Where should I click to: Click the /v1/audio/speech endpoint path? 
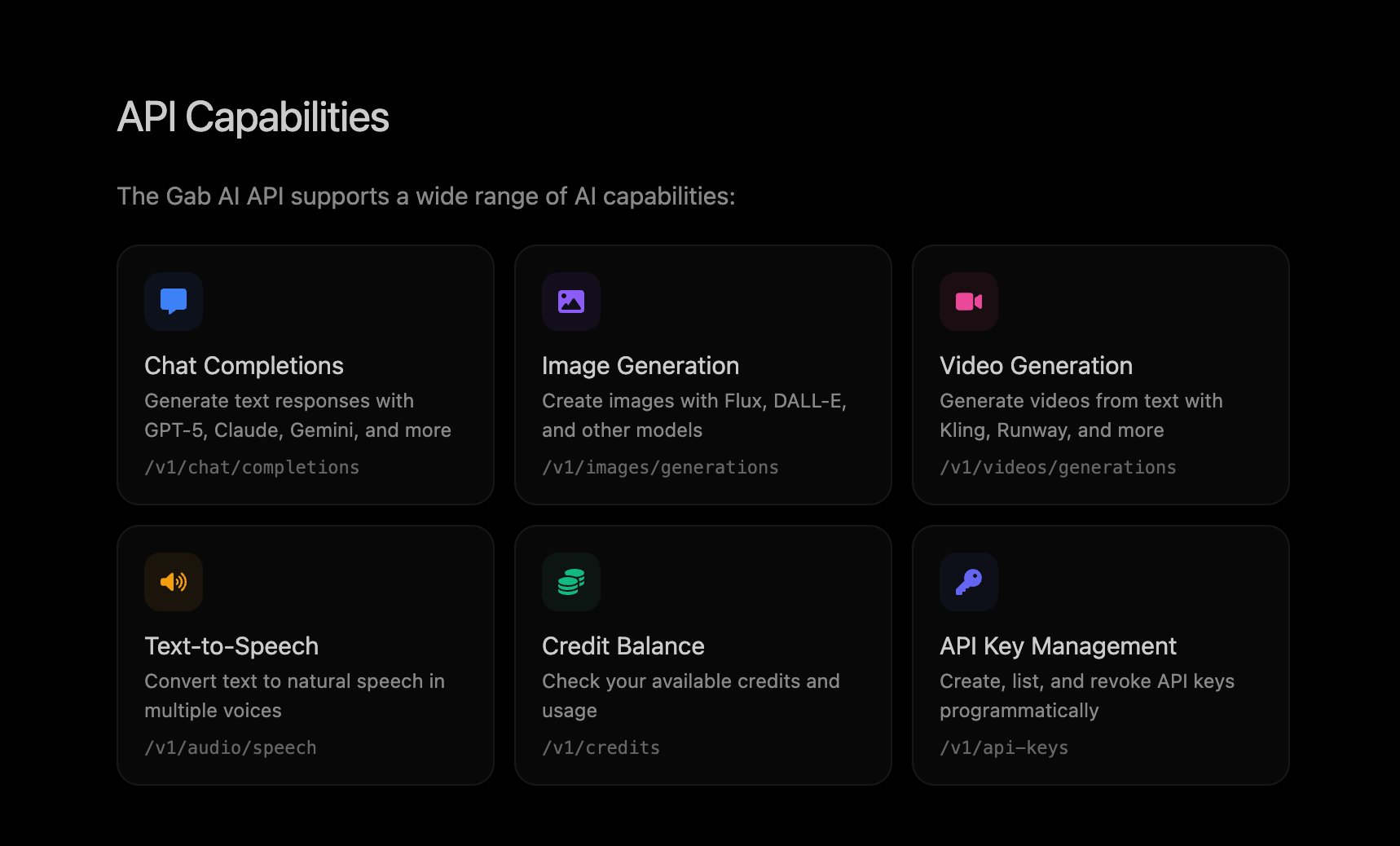pos(231,748)
